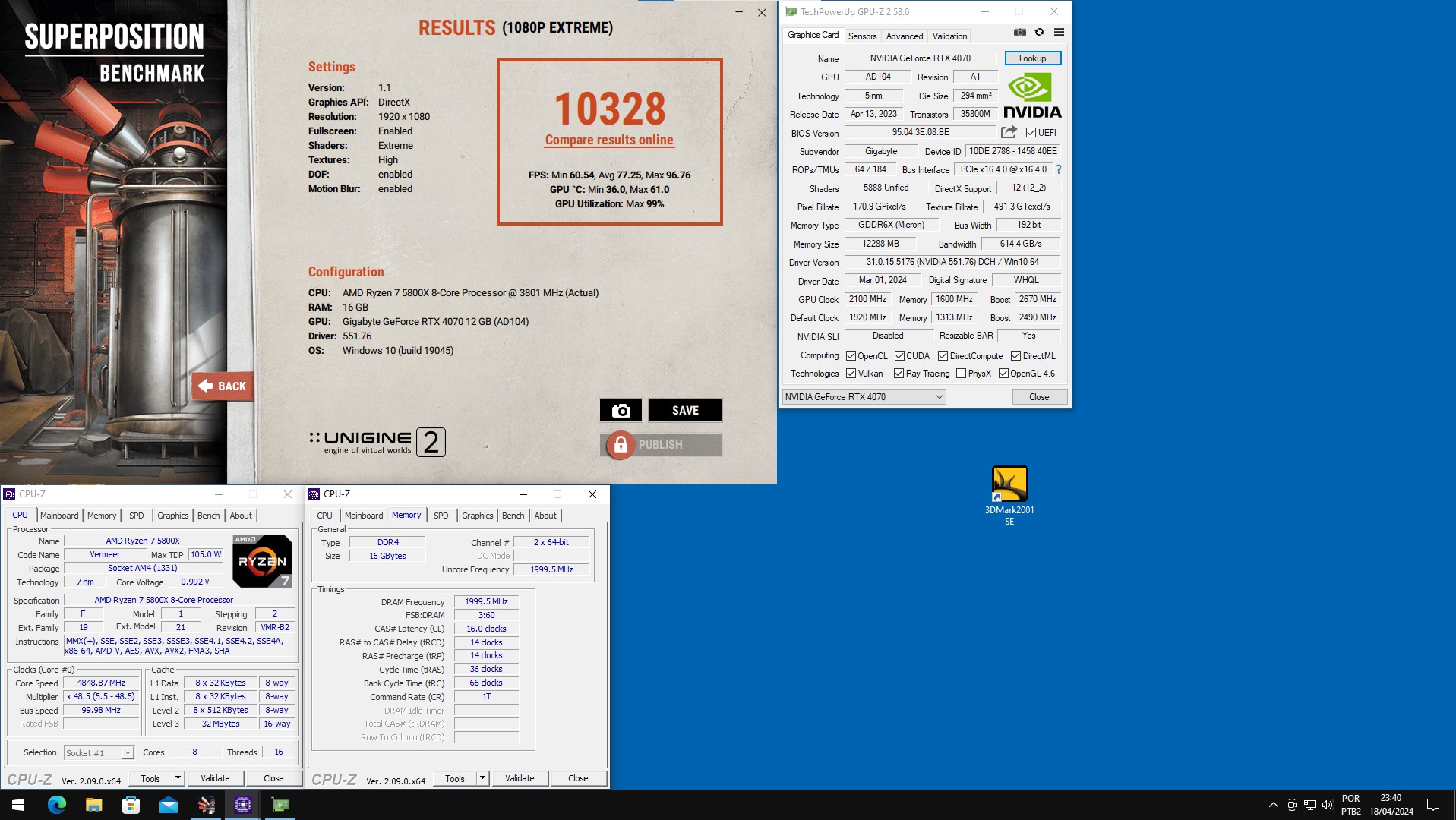Click the Lookup button in GPU-Z
1456x820 pixels.
pos(1032,58)
